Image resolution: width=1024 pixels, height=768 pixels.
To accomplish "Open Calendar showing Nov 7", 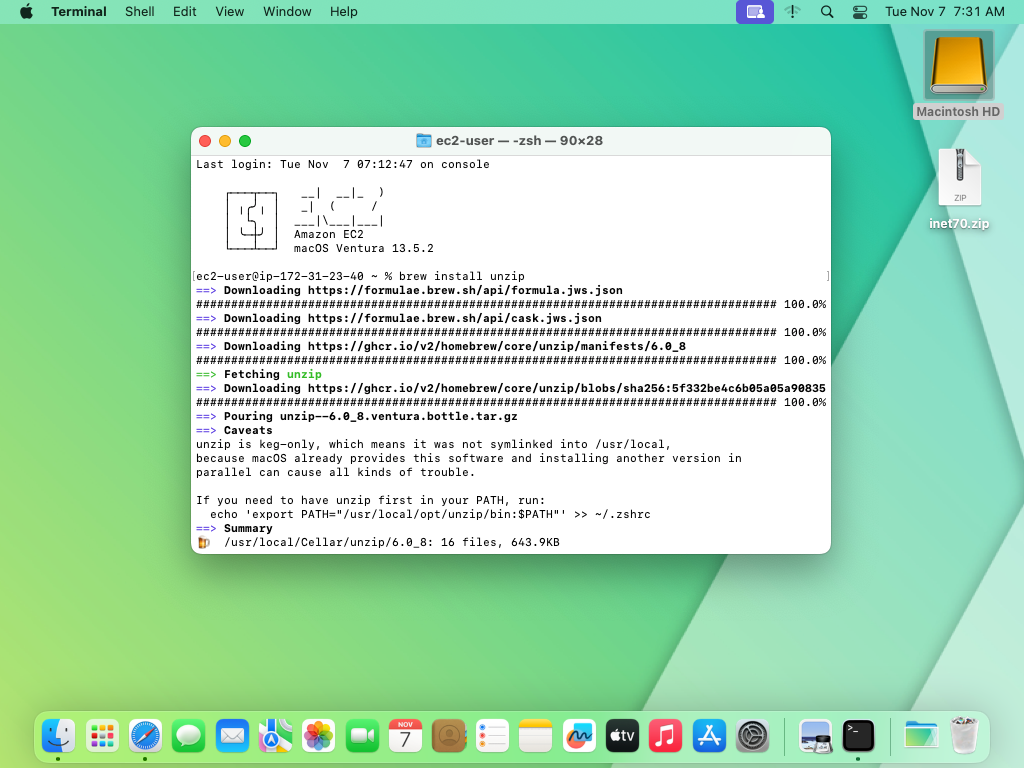I will 406,735.
